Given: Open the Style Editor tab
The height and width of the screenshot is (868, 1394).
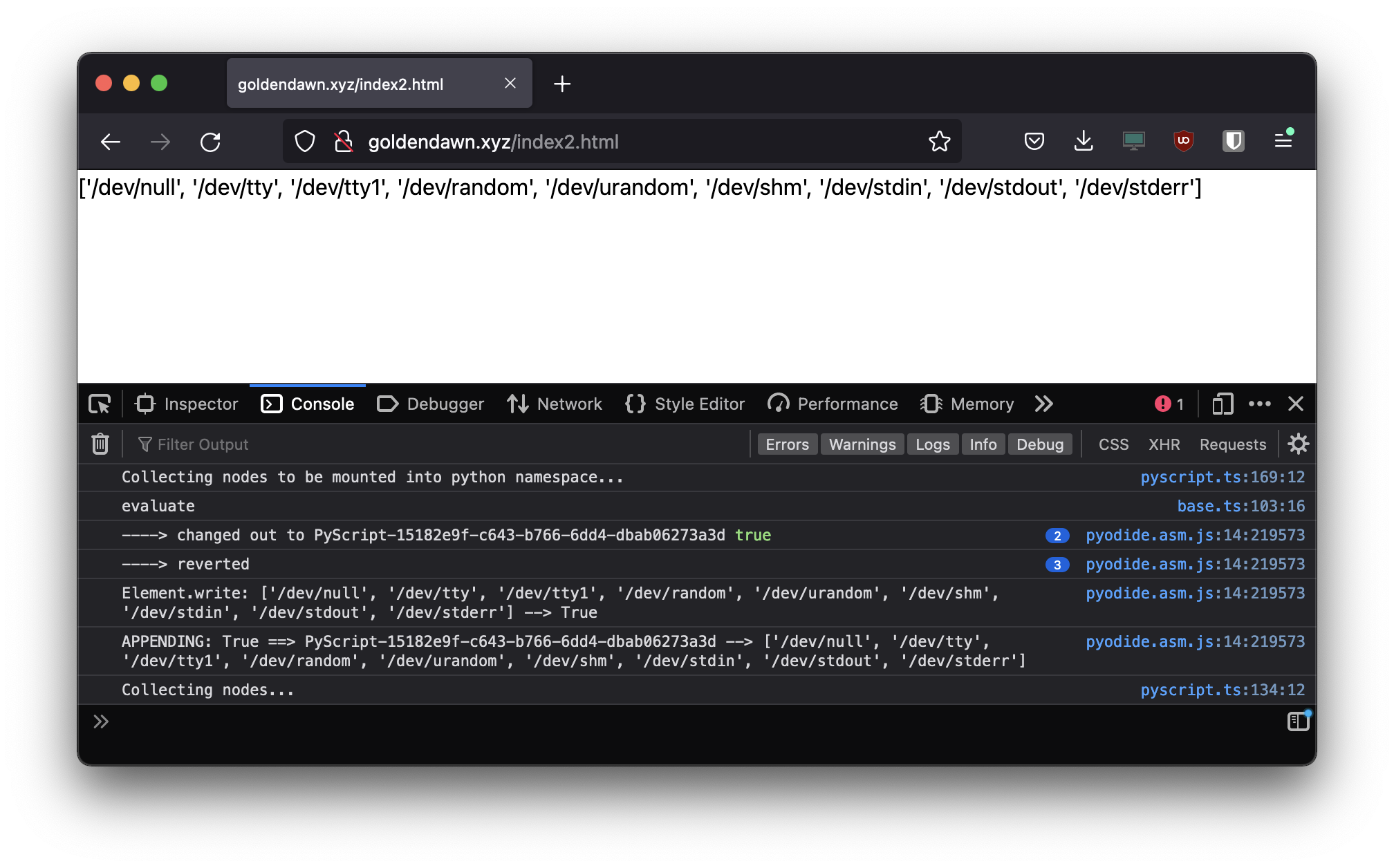Looking at the screenshot, I should (x=685, y=404).
